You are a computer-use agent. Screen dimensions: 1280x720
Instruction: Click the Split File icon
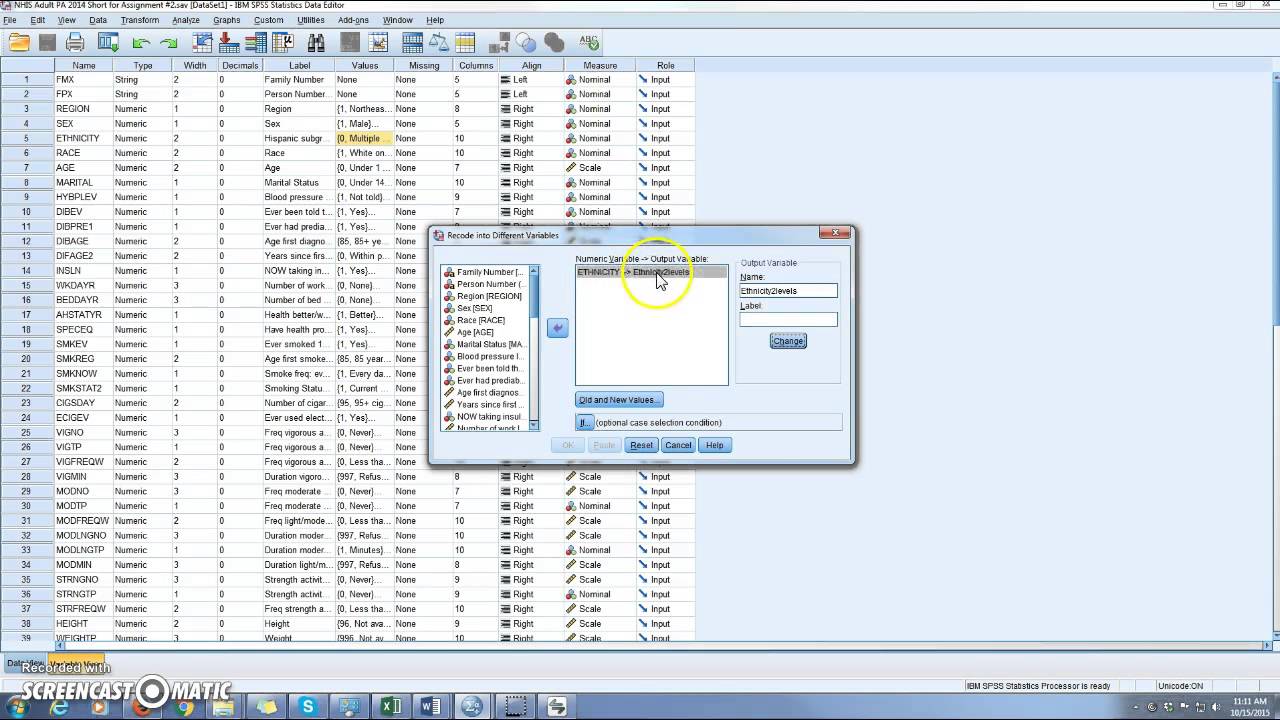(x=412, y=43)
